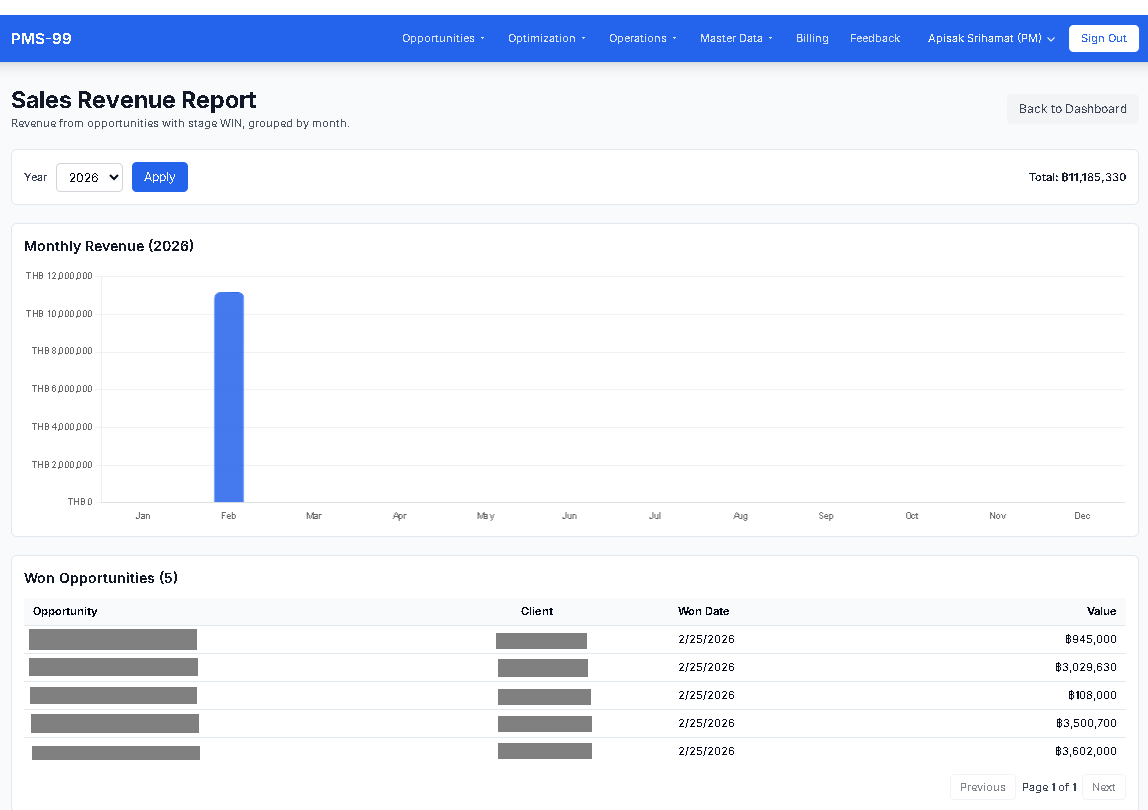Click the February revenue bar
The width and height of the screenshot is (1148, 810).
pyautogui.click(x=229, y=397)
